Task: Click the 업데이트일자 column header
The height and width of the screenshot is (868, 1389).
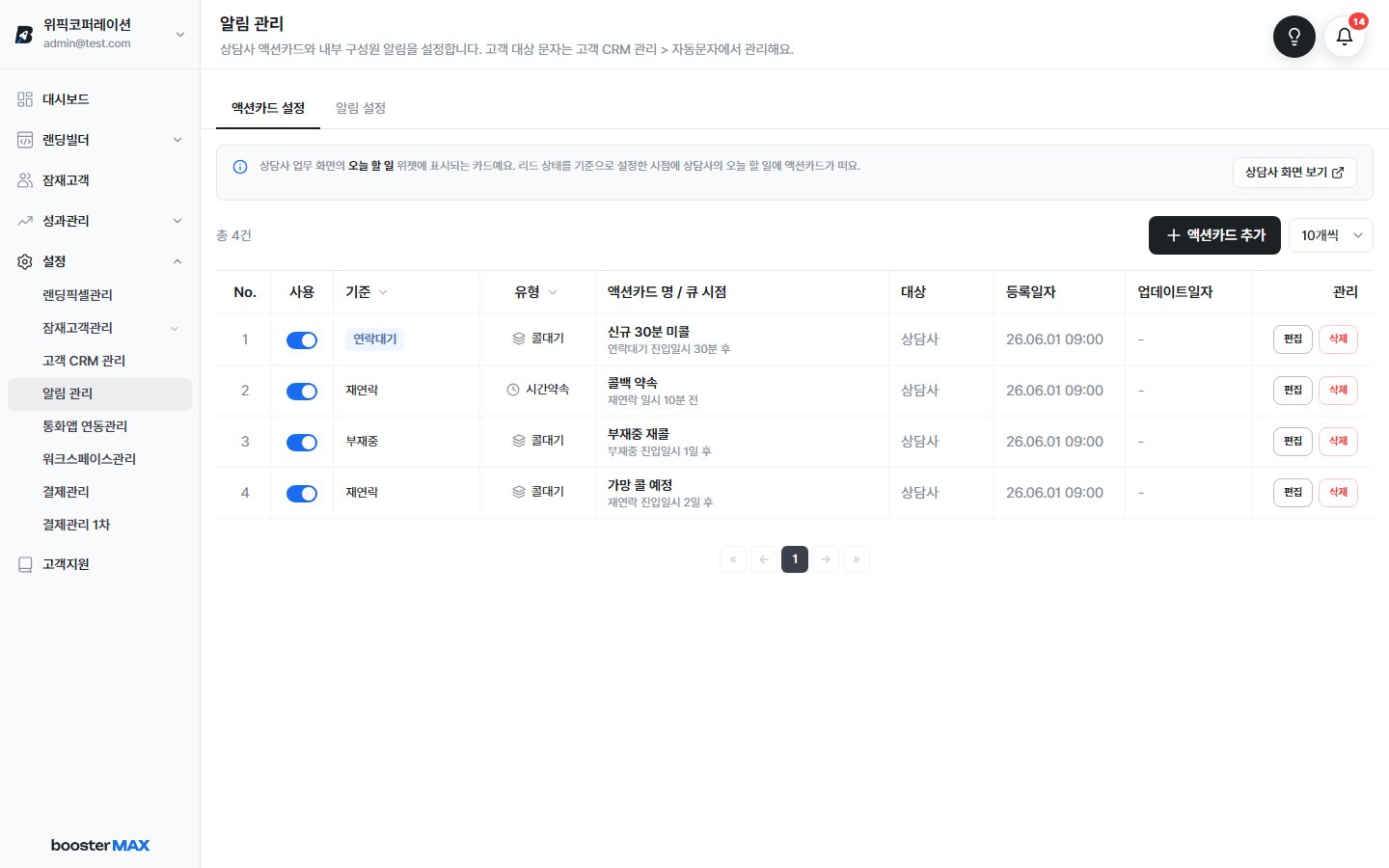Action: [1175, 292]
